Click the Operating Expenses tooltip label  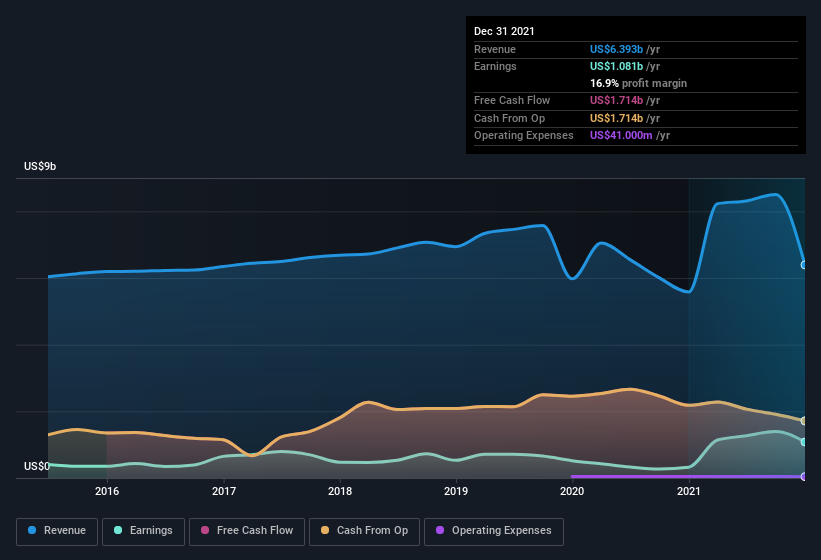[x=524, y=136]
